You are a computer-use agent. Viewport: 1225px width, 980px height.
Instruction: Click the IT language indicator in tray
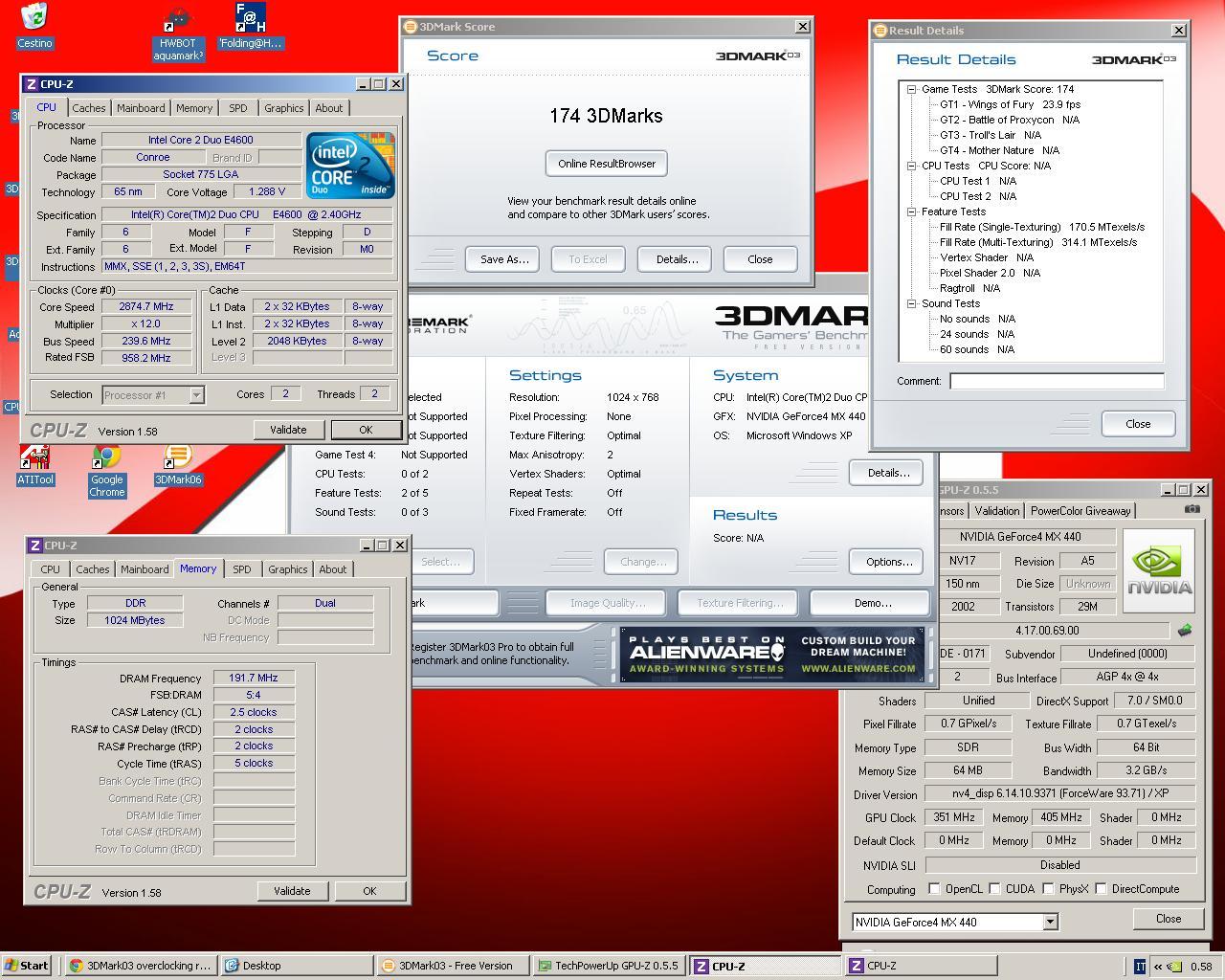click(1139, 967)
